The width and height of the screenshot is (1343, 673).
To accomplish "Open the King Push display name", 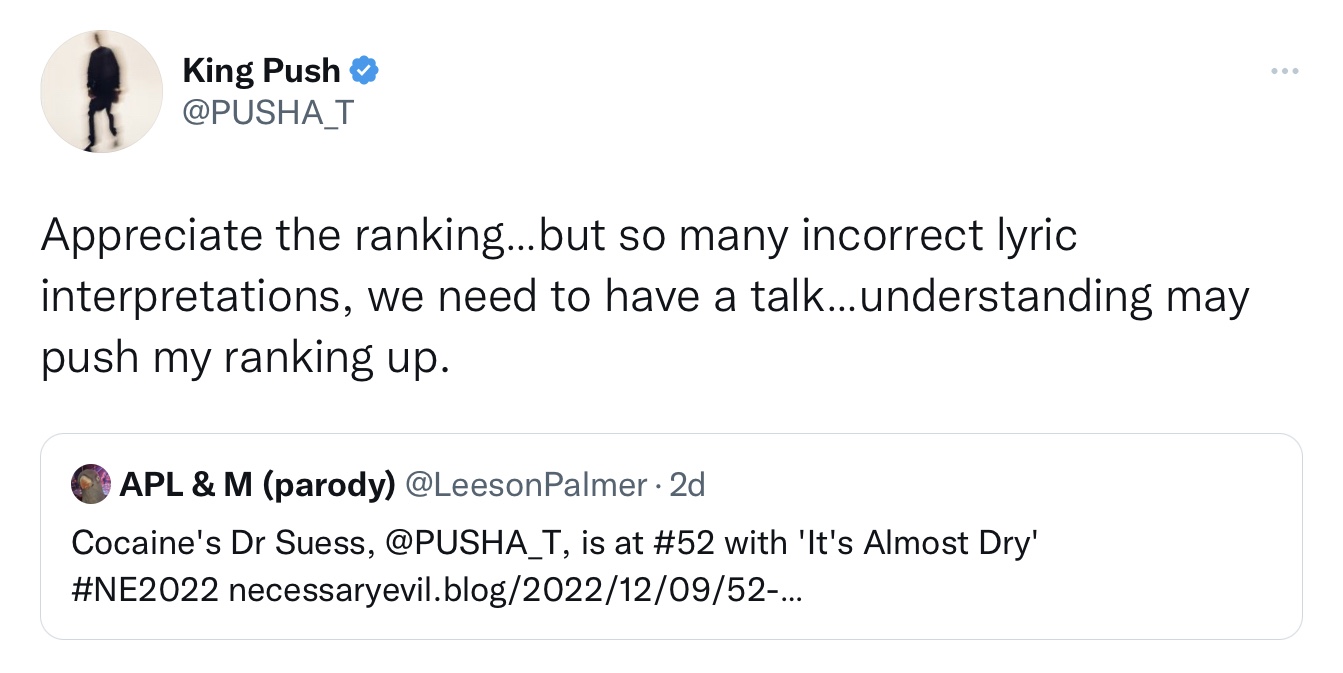I will (261, 71).
